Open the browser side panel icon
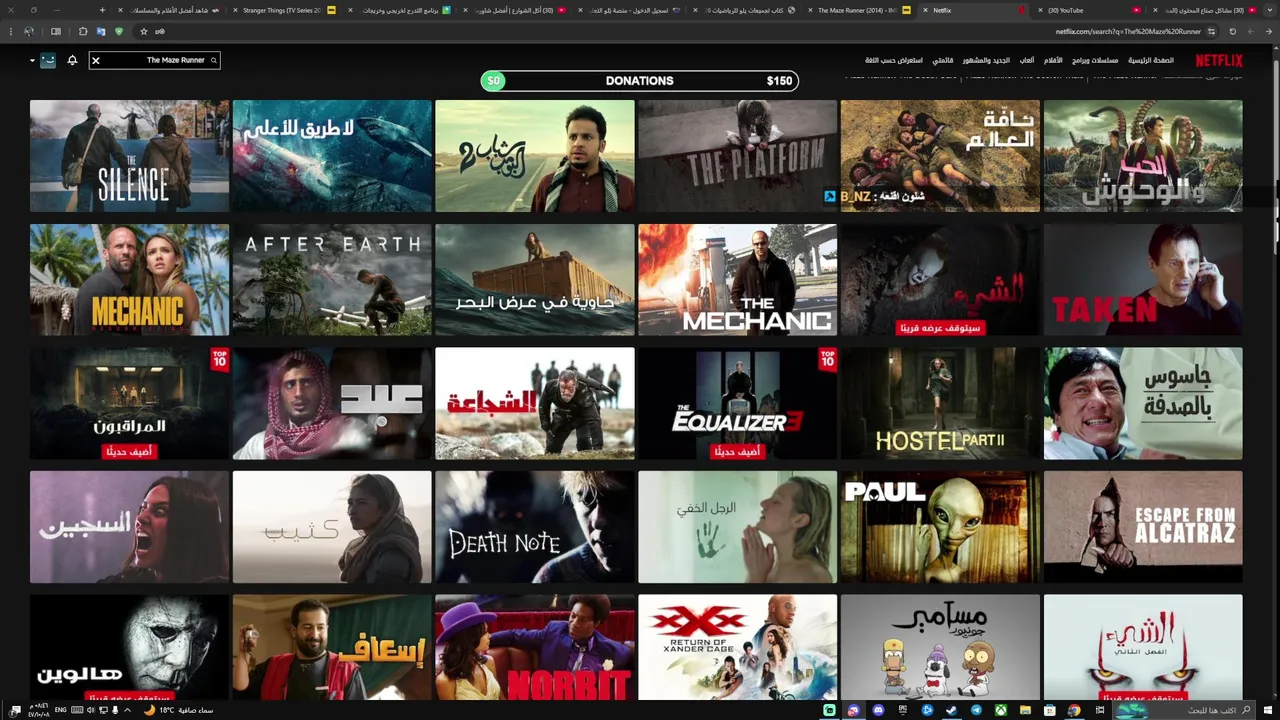 [x=56, y=31]
